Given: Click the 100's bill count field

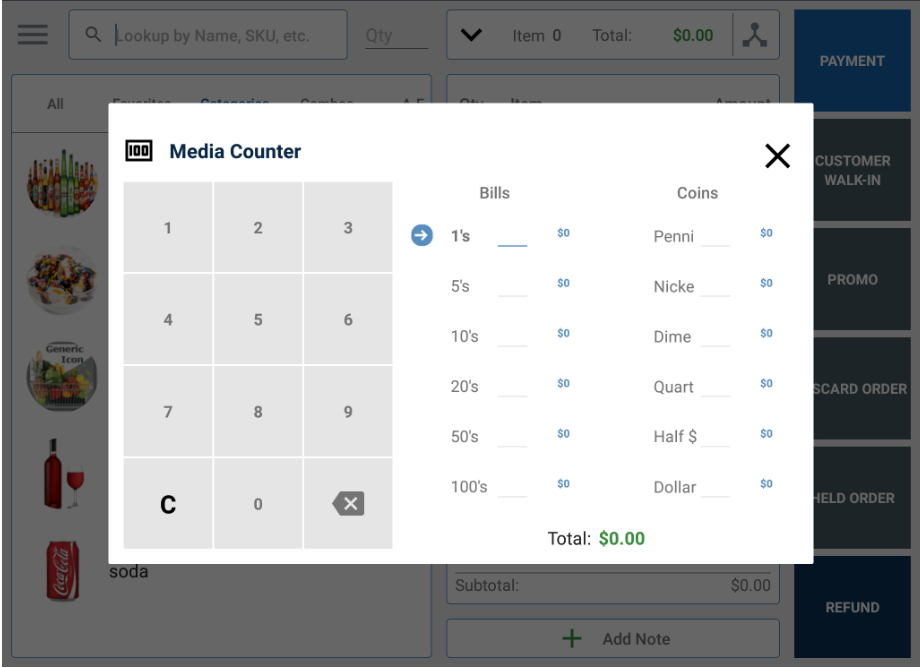Looking at the screenshot, I should click(512, 487).
